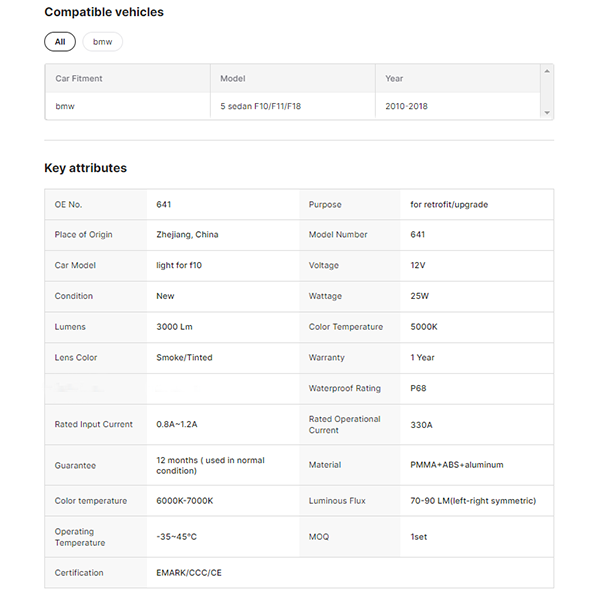Image resolution: width=600 pixels, height=600 pixels.
Task: Click scroll up arrow in vehicles table
Action: click(x=546, y=71)
